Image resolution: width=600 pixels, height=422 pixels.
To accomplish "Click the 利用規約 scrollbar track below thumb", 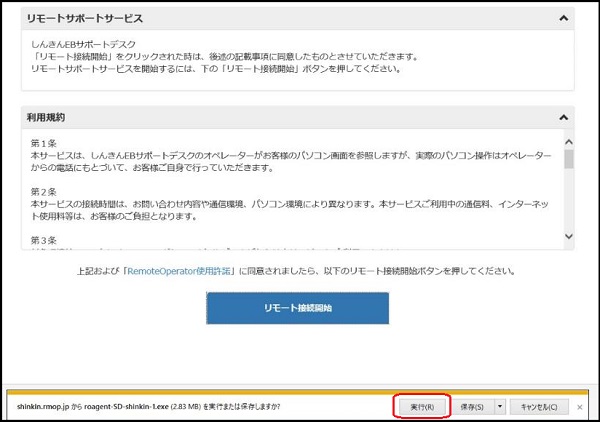I will point(568,205).
